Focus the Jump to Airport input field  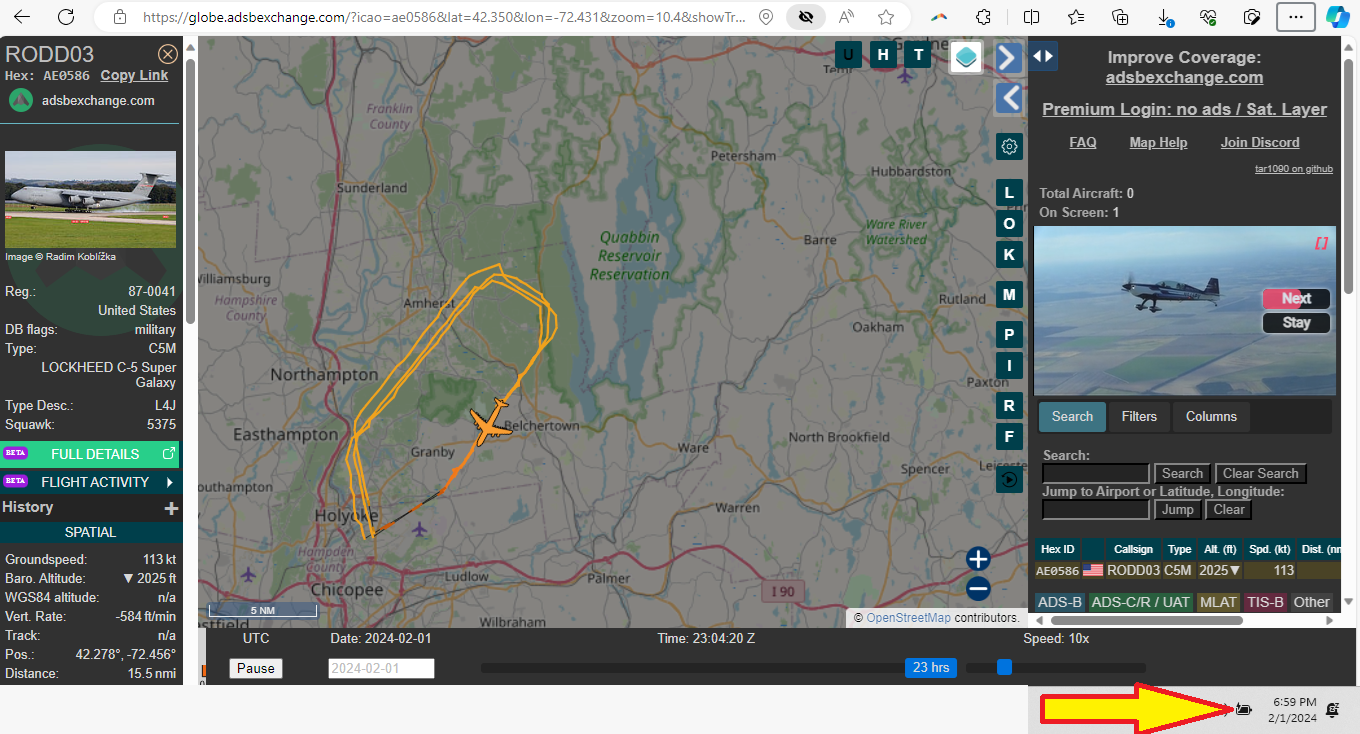click(x=1096, y=510)
